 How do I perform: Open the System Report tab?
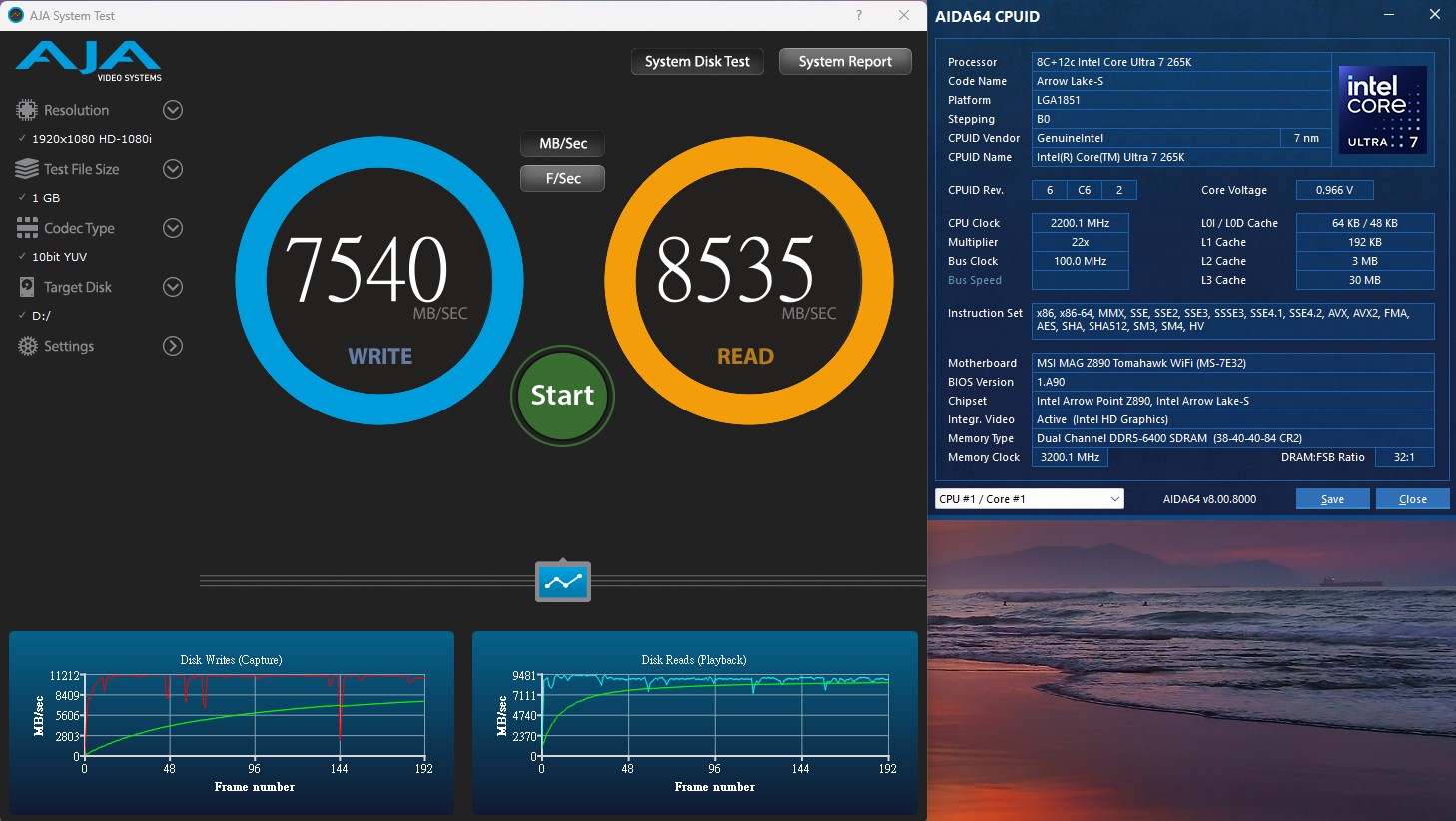(845, 62)
